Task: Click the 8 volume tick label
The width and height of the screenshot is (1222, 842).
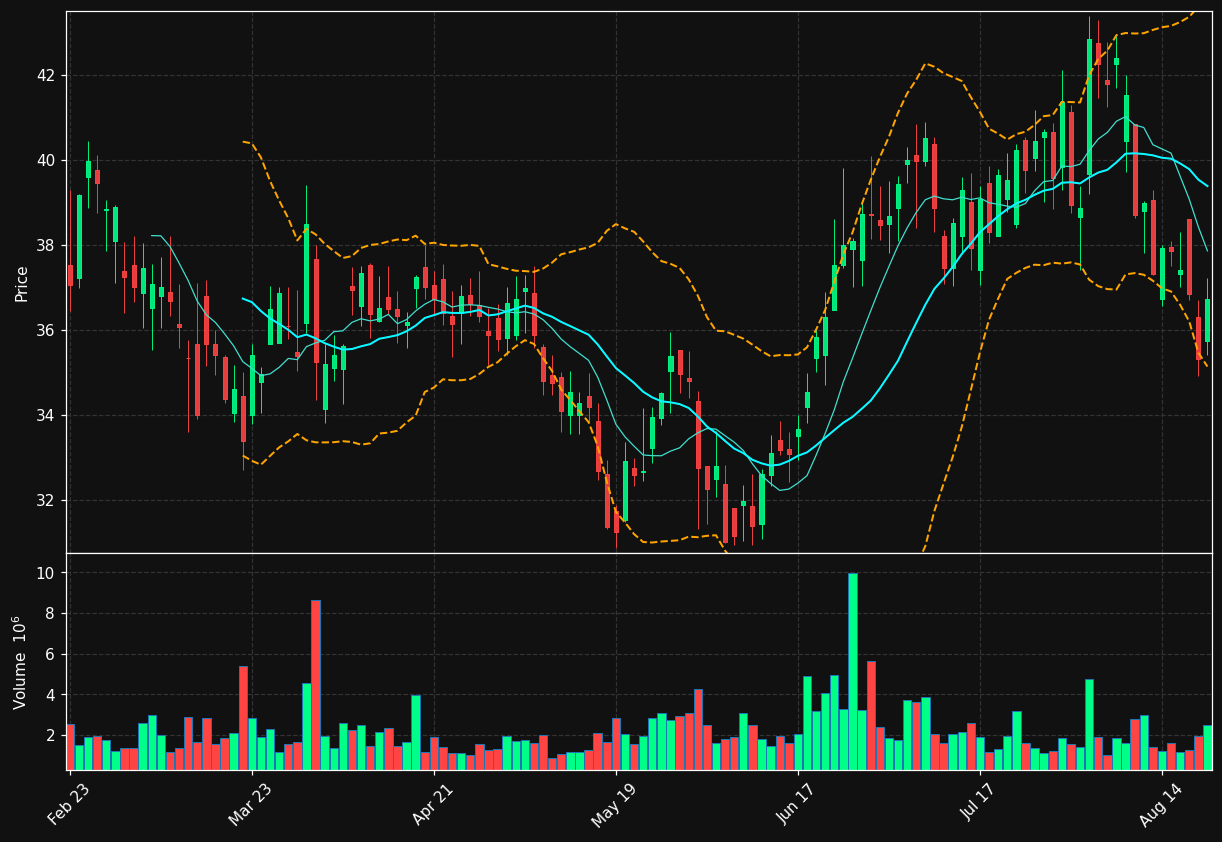Action: pyautogui.click(x=52, y=614)
